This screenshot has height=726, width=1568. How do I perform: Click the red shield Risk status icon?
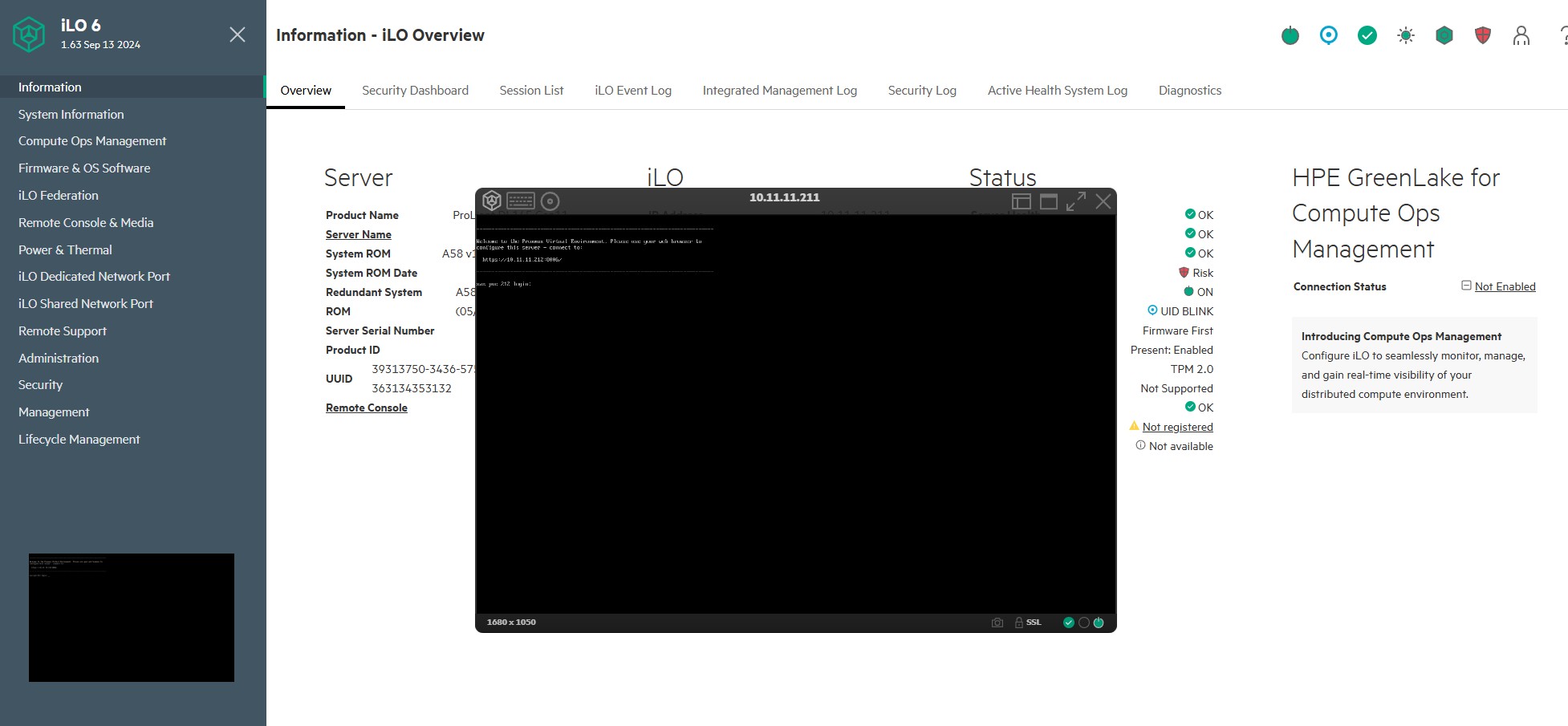(1184, 273)
